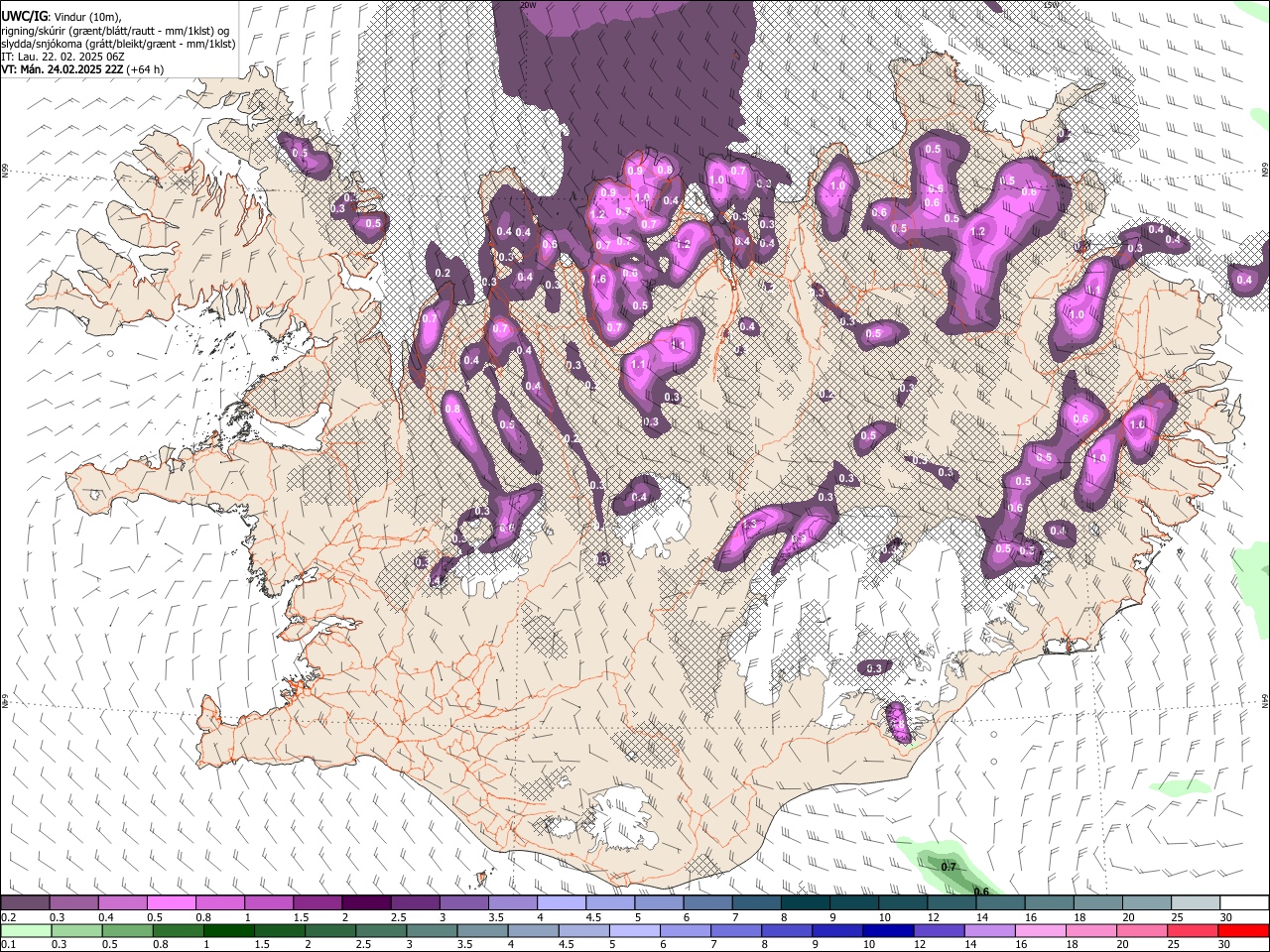Click the dark green bottom-row swatch labeled 1
The image size is (1270, 952).
click(x=228, y=930)
